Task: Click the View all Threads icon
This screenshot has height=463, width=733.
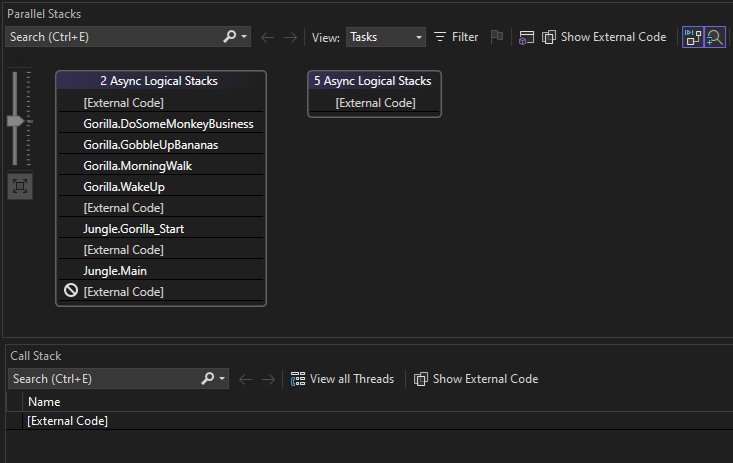Action: pos(298,379)
